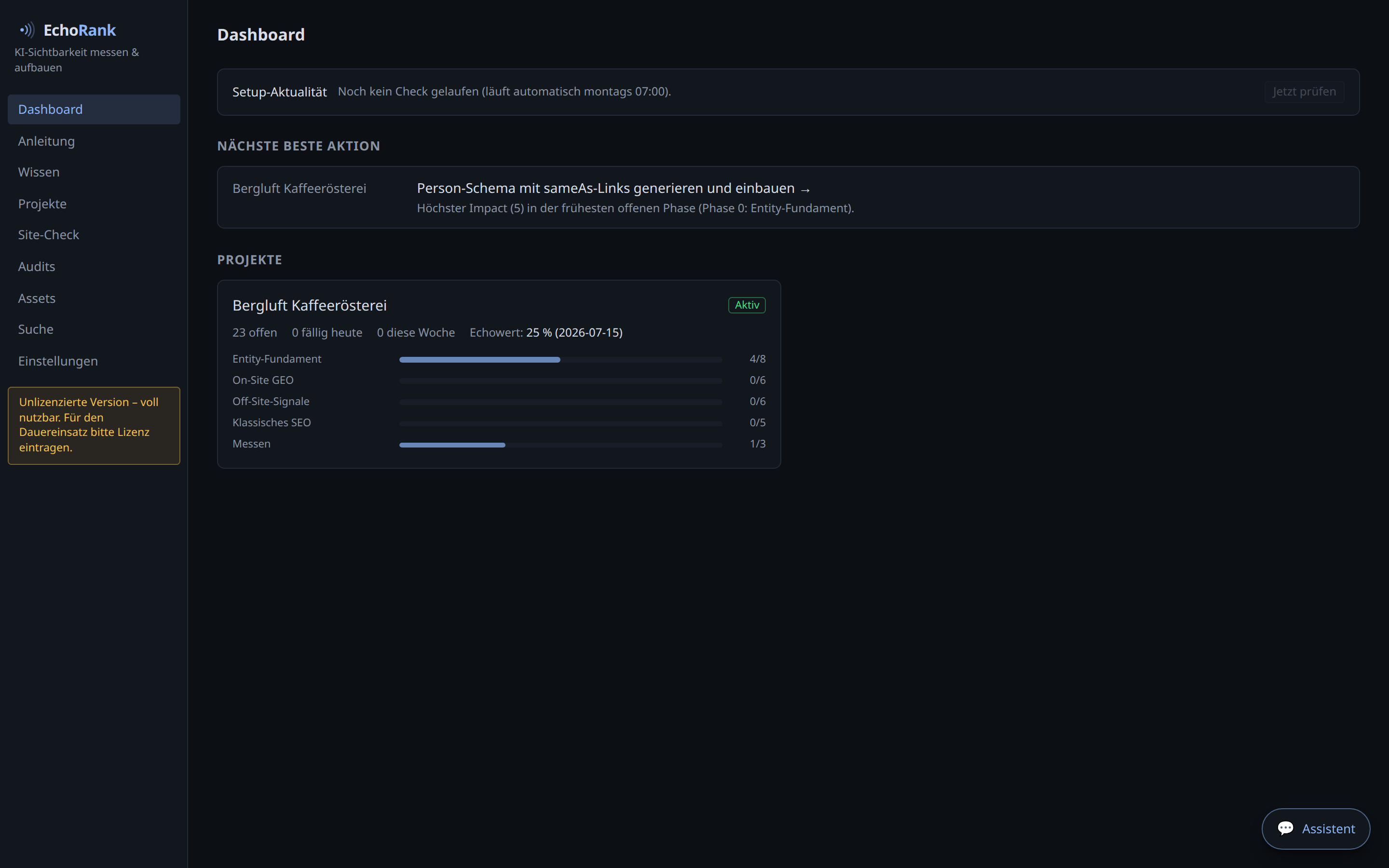Open the Anleitung page in sidebar
The width and height of the screenshot is (1389, 868).
(x=94, y=141)
